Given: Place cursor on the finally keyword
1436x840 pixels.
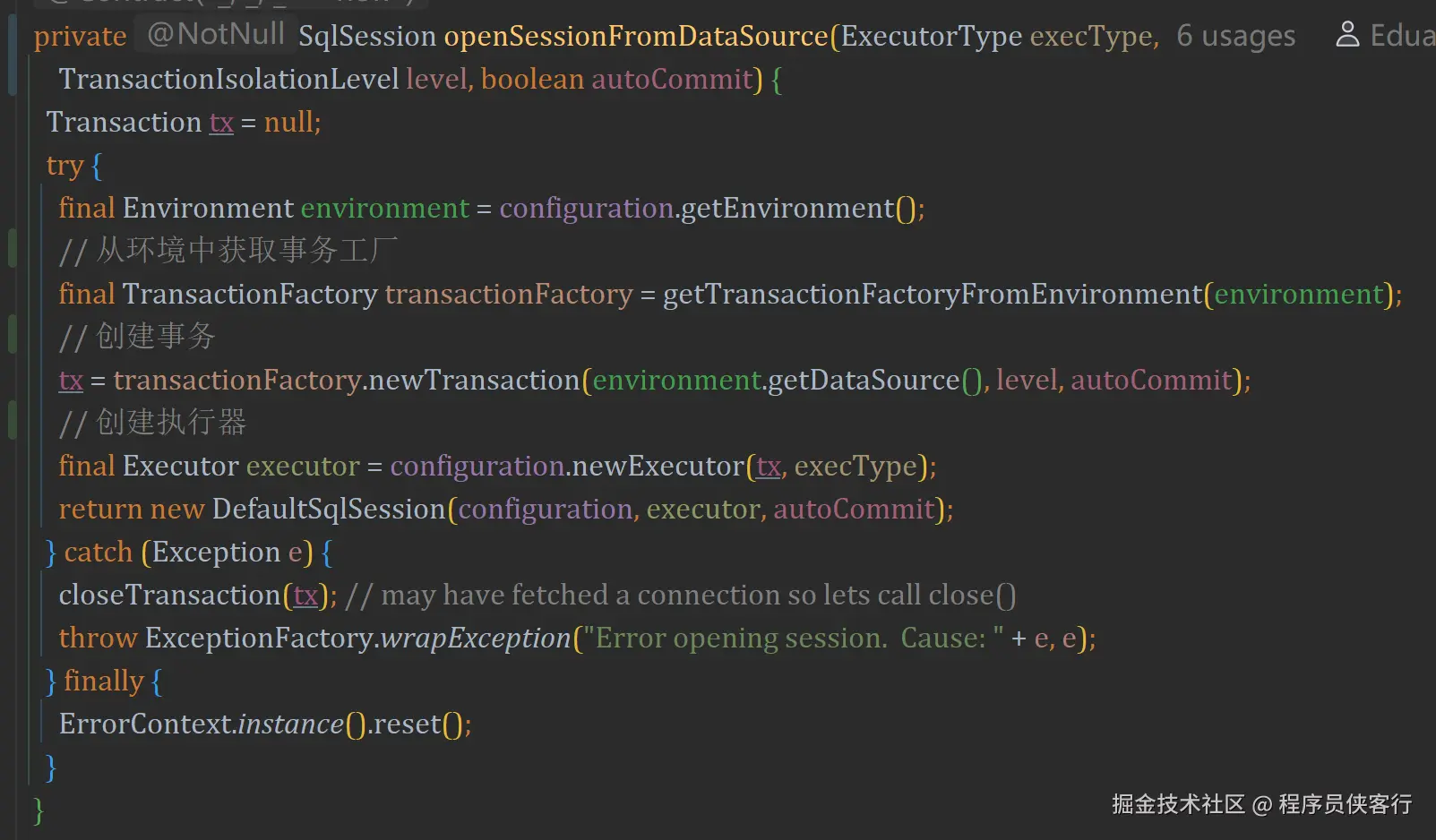Looking at the screenshot, I should coord(103,681).
